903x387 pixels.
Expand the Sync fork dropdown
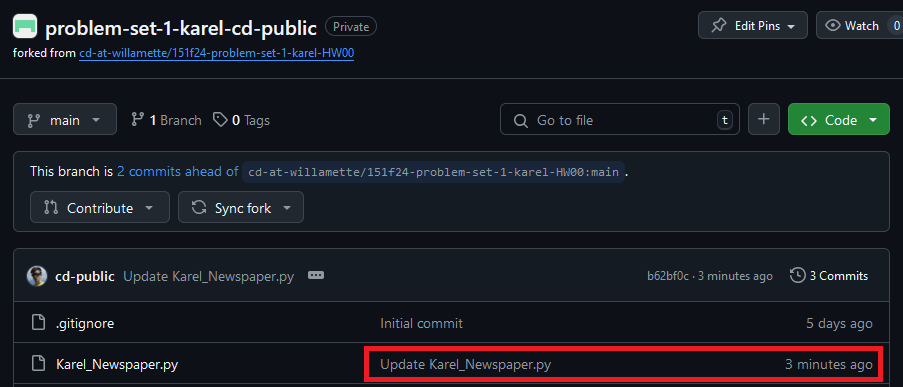click(241, 207)
